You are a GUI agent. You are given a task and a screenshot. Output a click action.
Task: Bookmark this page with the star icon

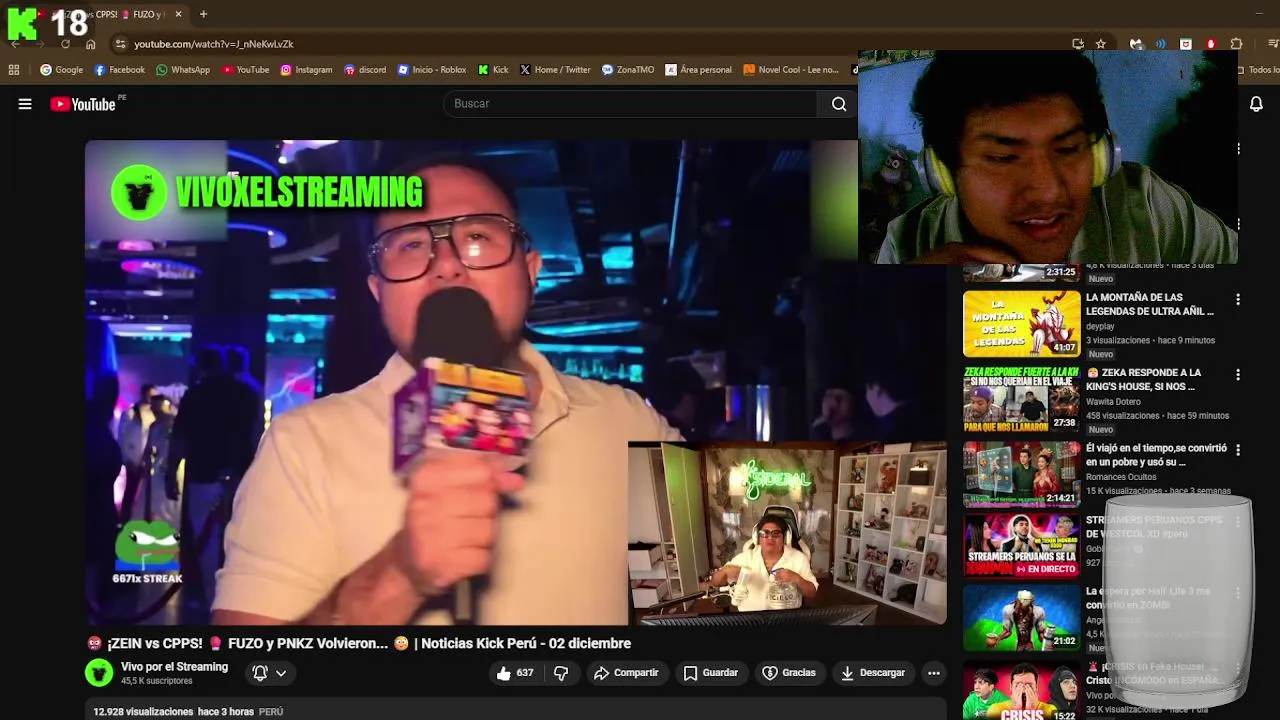pyautogui.click(x=1101, y=44)
